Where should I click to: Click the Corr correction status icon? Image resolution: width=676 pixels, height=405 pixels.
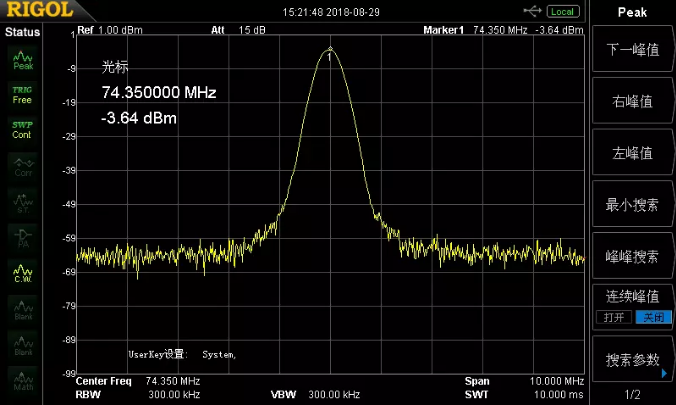tap(22, 166)
